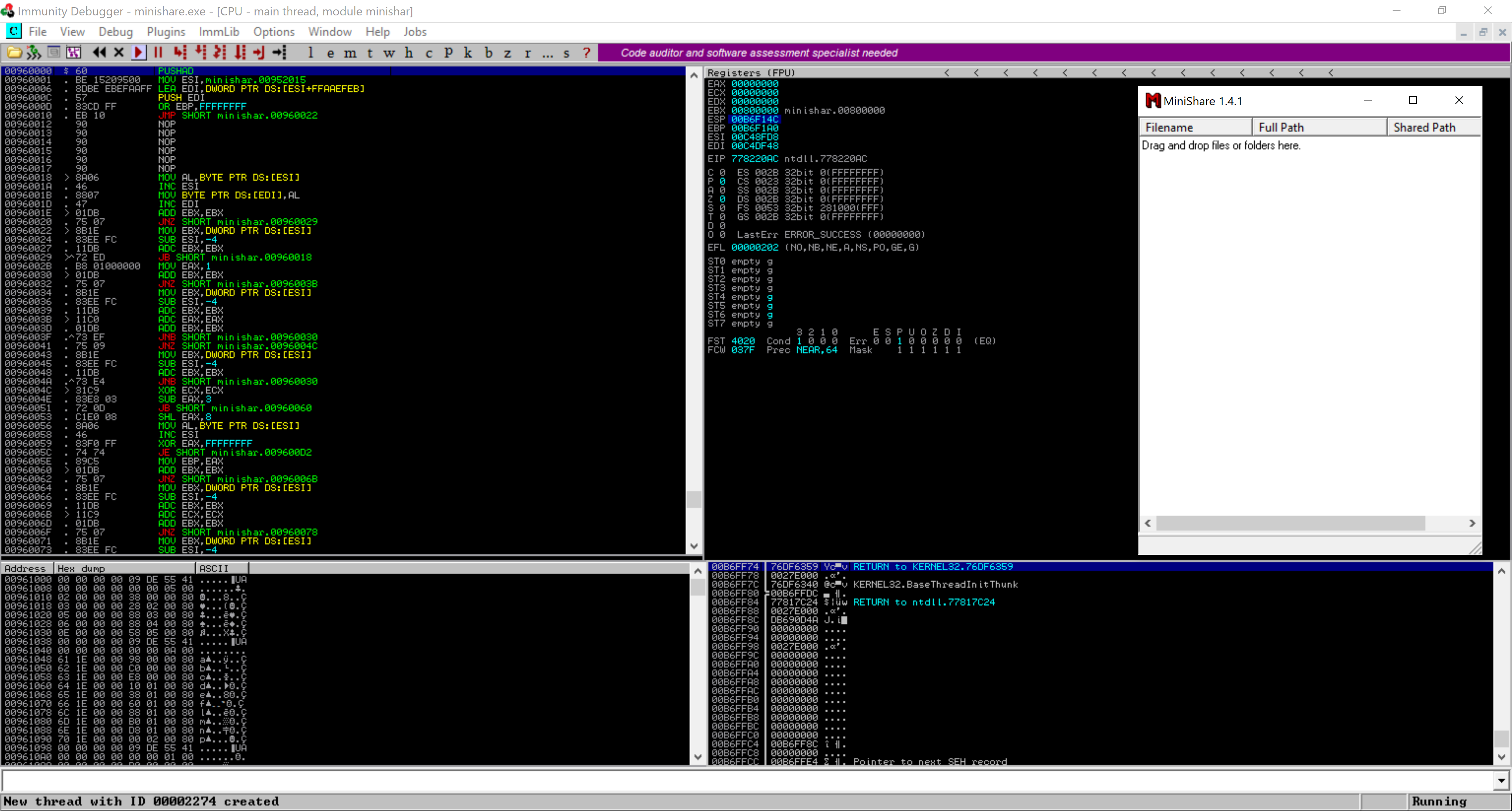1512x811 pixels.
Task: Open executable modules with 'e' button
Action: (331, 53)
